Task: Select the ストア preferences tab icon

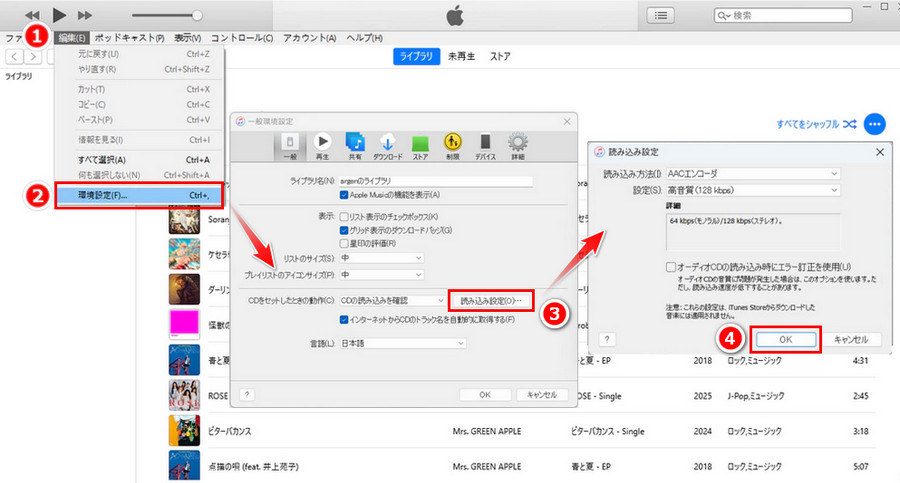Action: (x=420, y=146)
